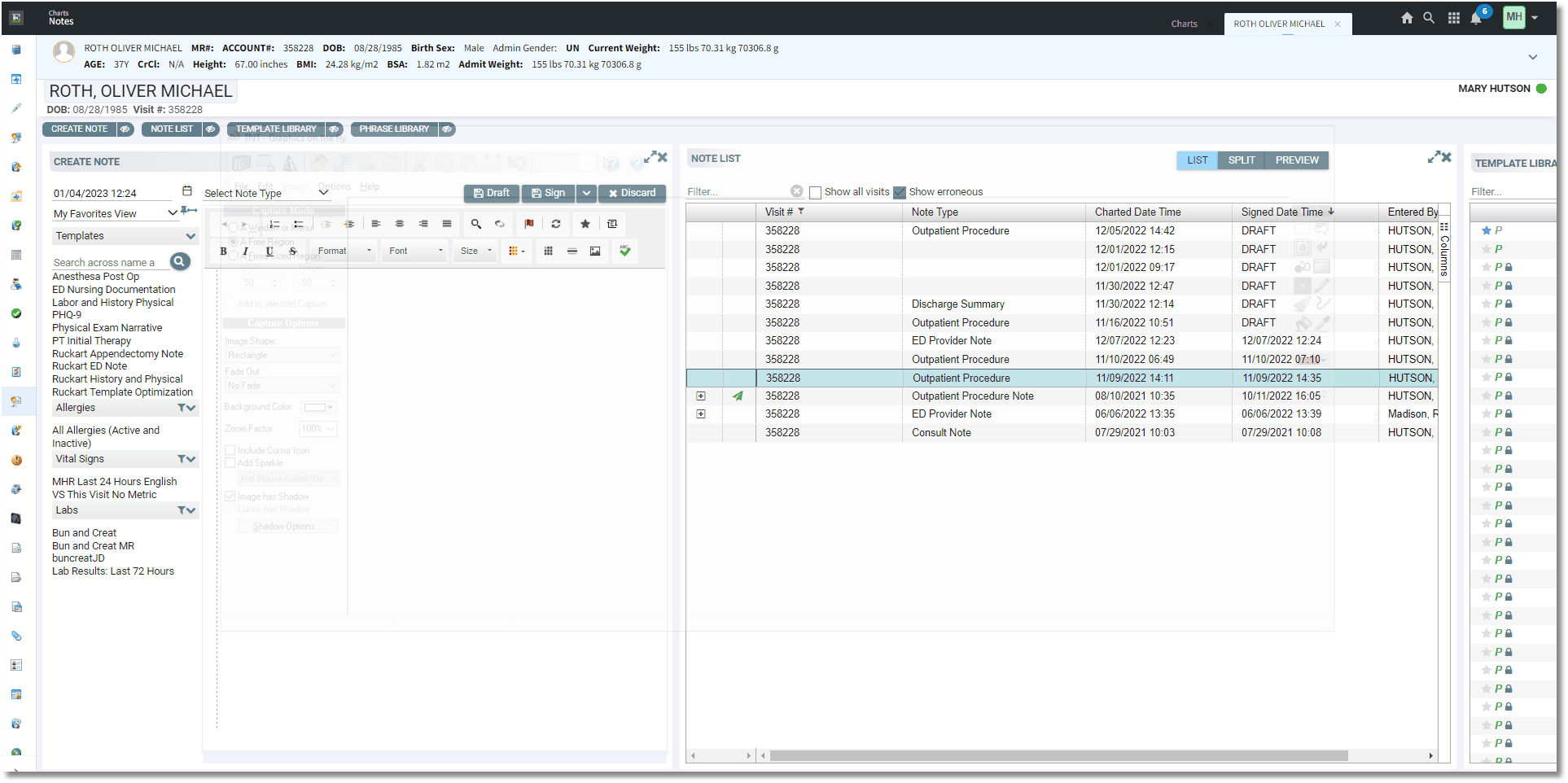Open the Select Note Type dropdown
The height and width of the screenshot is (783, 1568).
(267, 193)
